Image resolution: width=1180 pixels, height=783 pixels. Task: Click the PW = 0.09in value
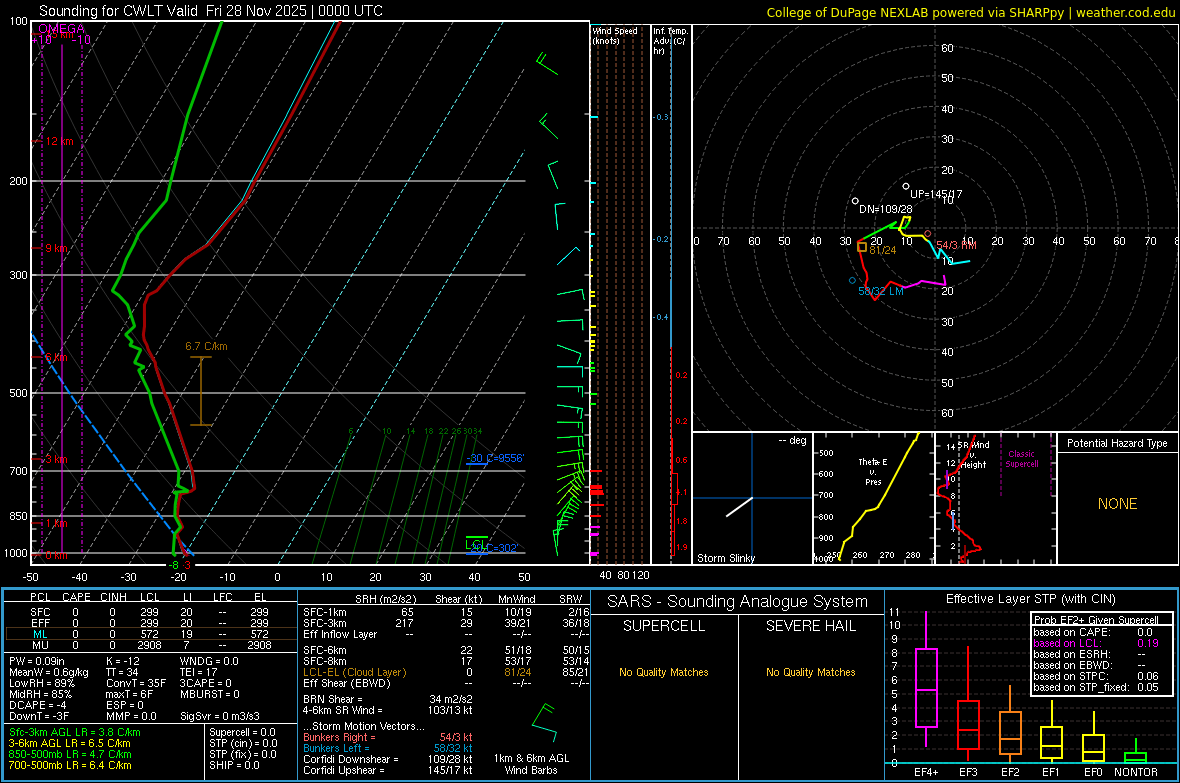pyautogui.click(x=36, y=661)
